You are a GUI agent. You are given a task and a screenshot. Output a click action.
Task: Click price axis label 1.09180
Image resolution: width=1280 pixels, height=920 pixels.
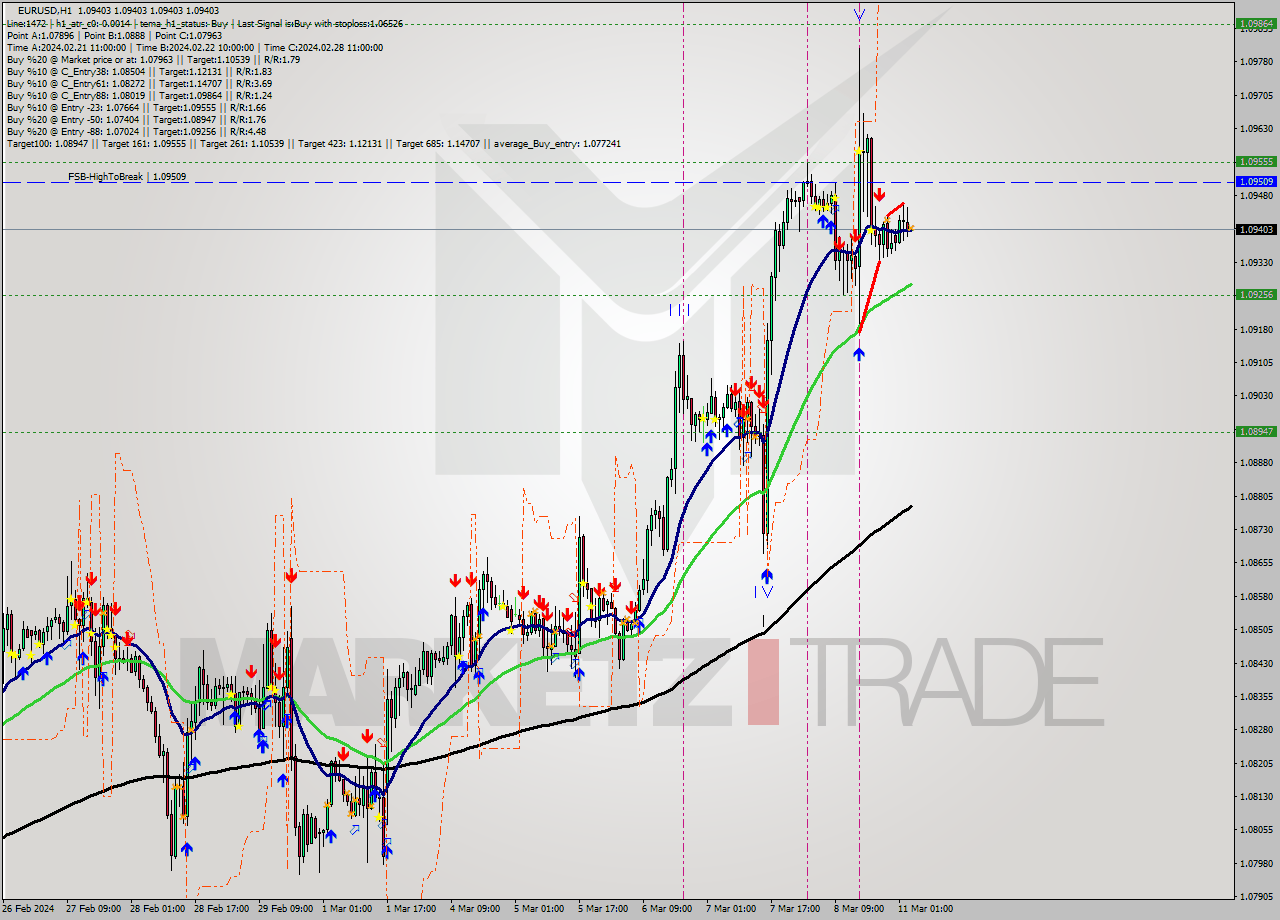tap(1255, 329)
